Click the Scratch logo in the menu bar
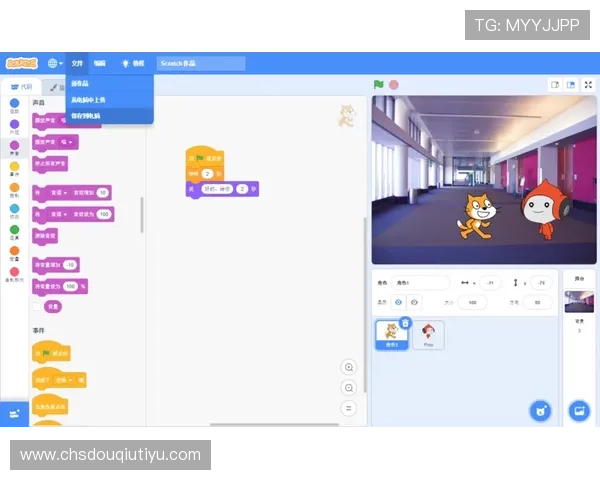 click(x=22, y=63)
